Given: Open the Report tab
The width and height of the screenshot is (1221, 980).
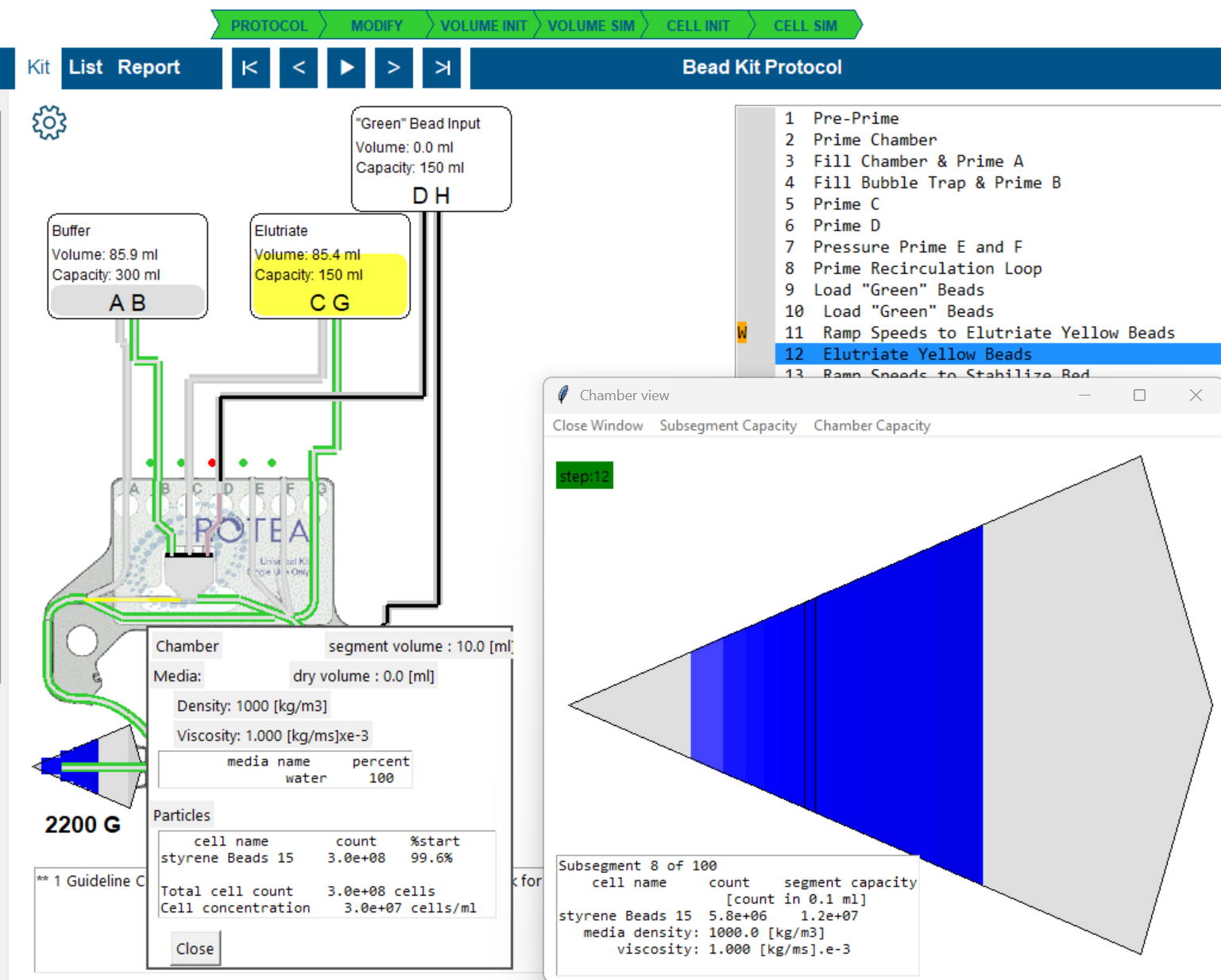Looking at the screenshot, I should (149, 68).
